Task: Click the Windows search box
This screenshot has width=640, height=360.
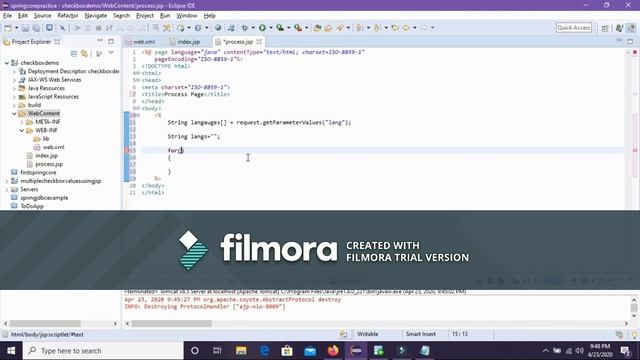Action: pyautogui.click(x=103, y=351)
